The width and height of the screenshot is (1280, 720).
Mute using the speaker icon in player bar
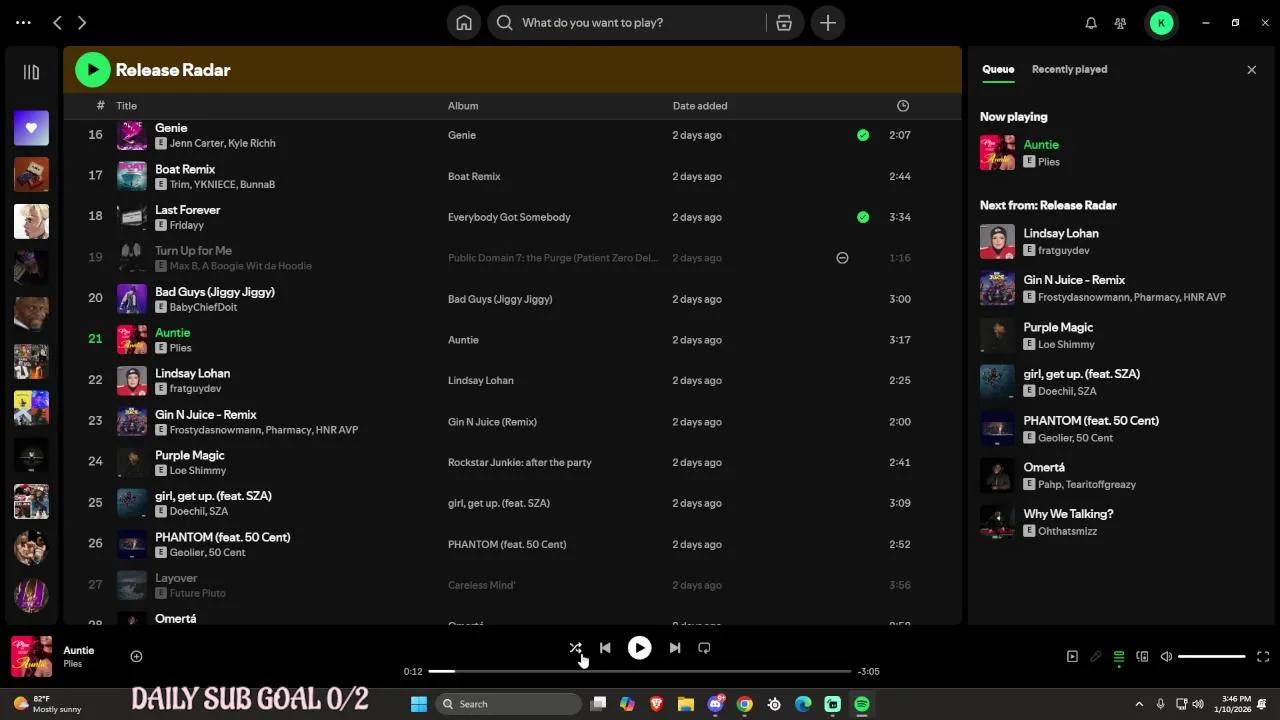[1166, 657]
